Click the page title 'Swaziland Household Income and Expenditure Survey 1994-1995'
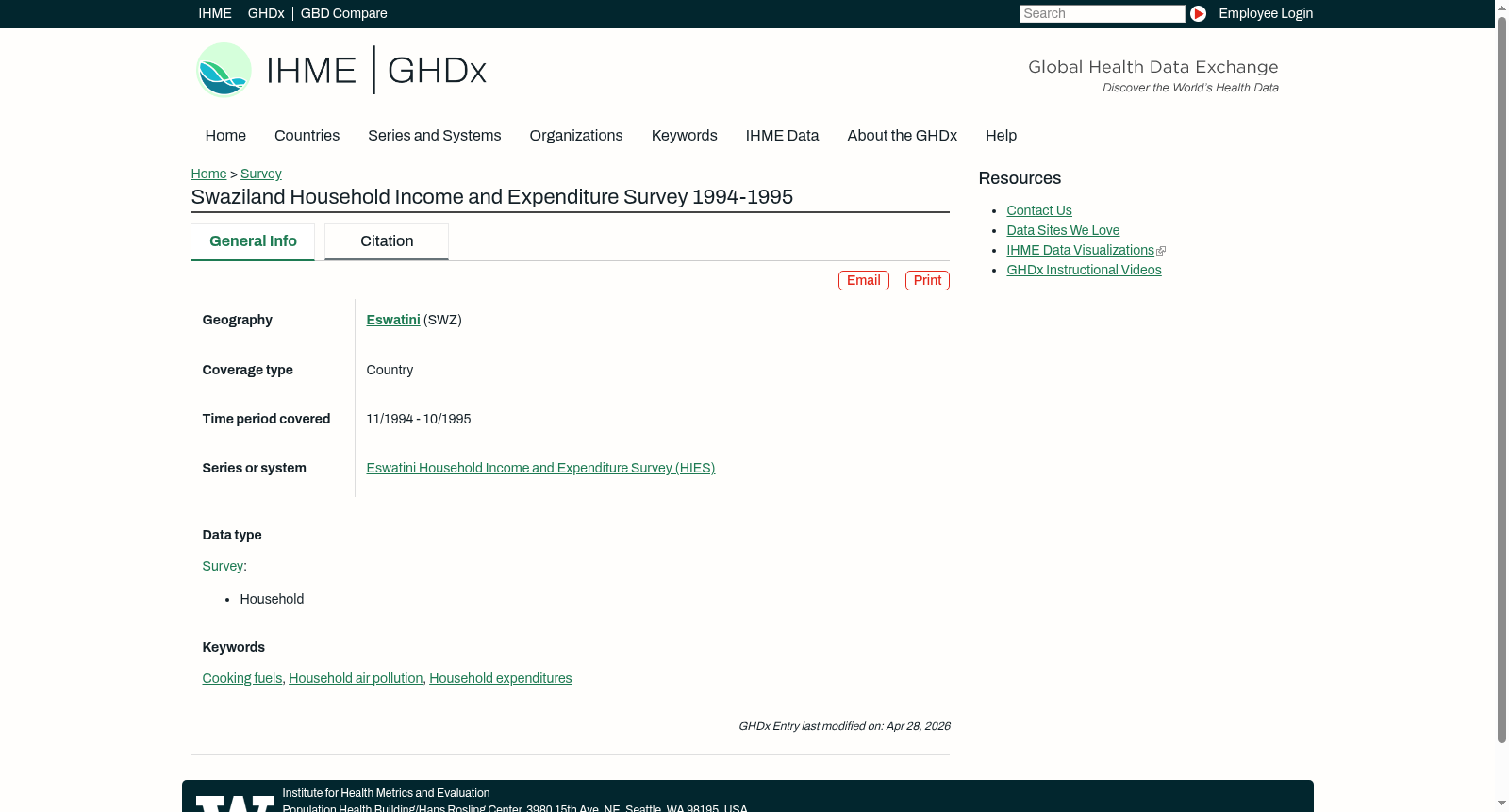This screenshot has height=812, width=1509. 491,197
